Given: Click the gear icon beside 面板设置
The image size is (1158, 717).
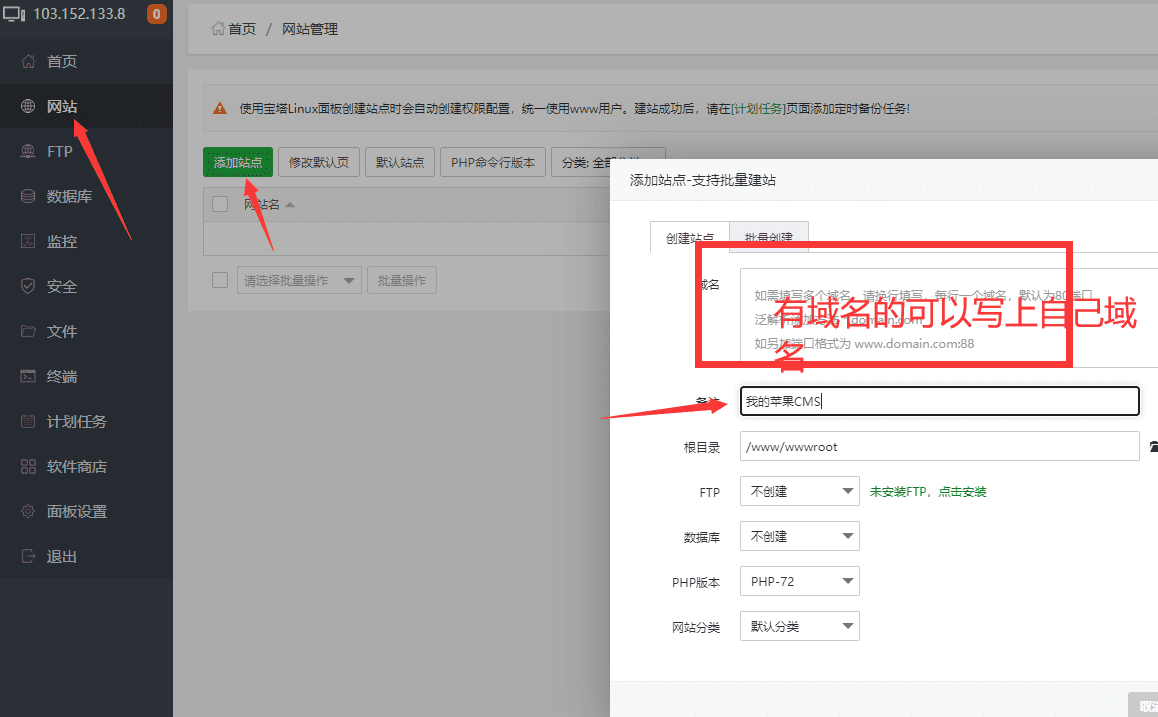Looking at the screenshot, I should coord(28,512).
